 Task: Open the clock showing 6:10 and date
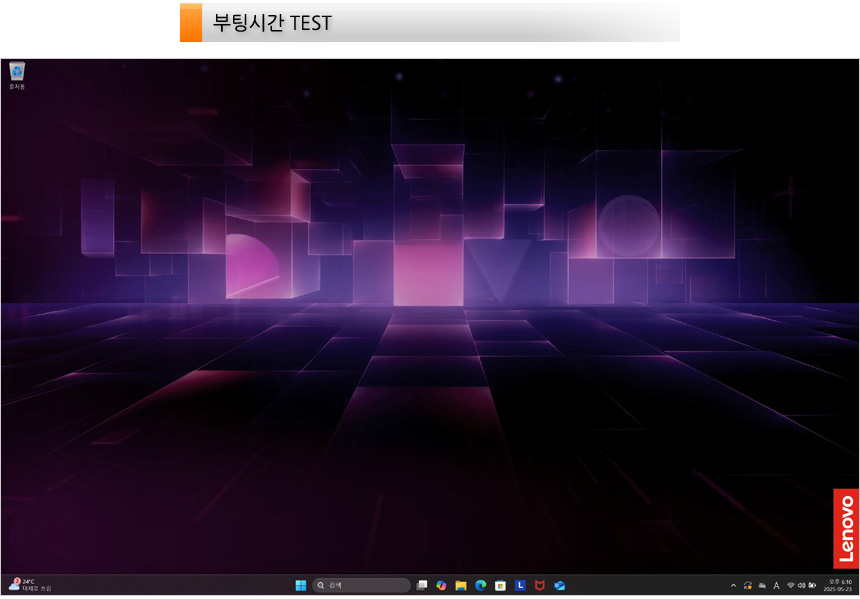[839, 585]
